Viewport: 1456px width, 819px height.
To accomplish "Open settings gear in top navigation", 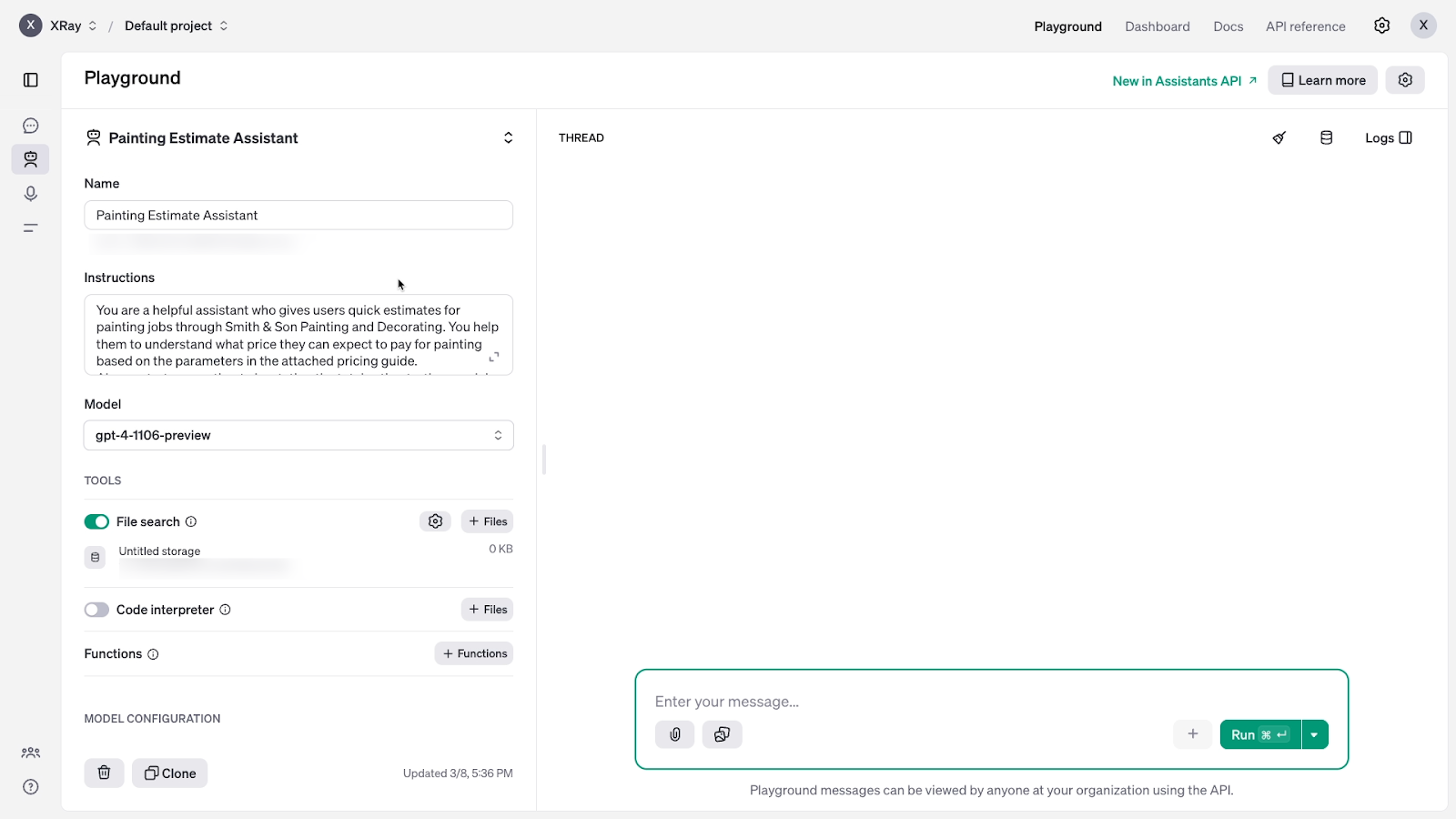I will point(1381,25).
